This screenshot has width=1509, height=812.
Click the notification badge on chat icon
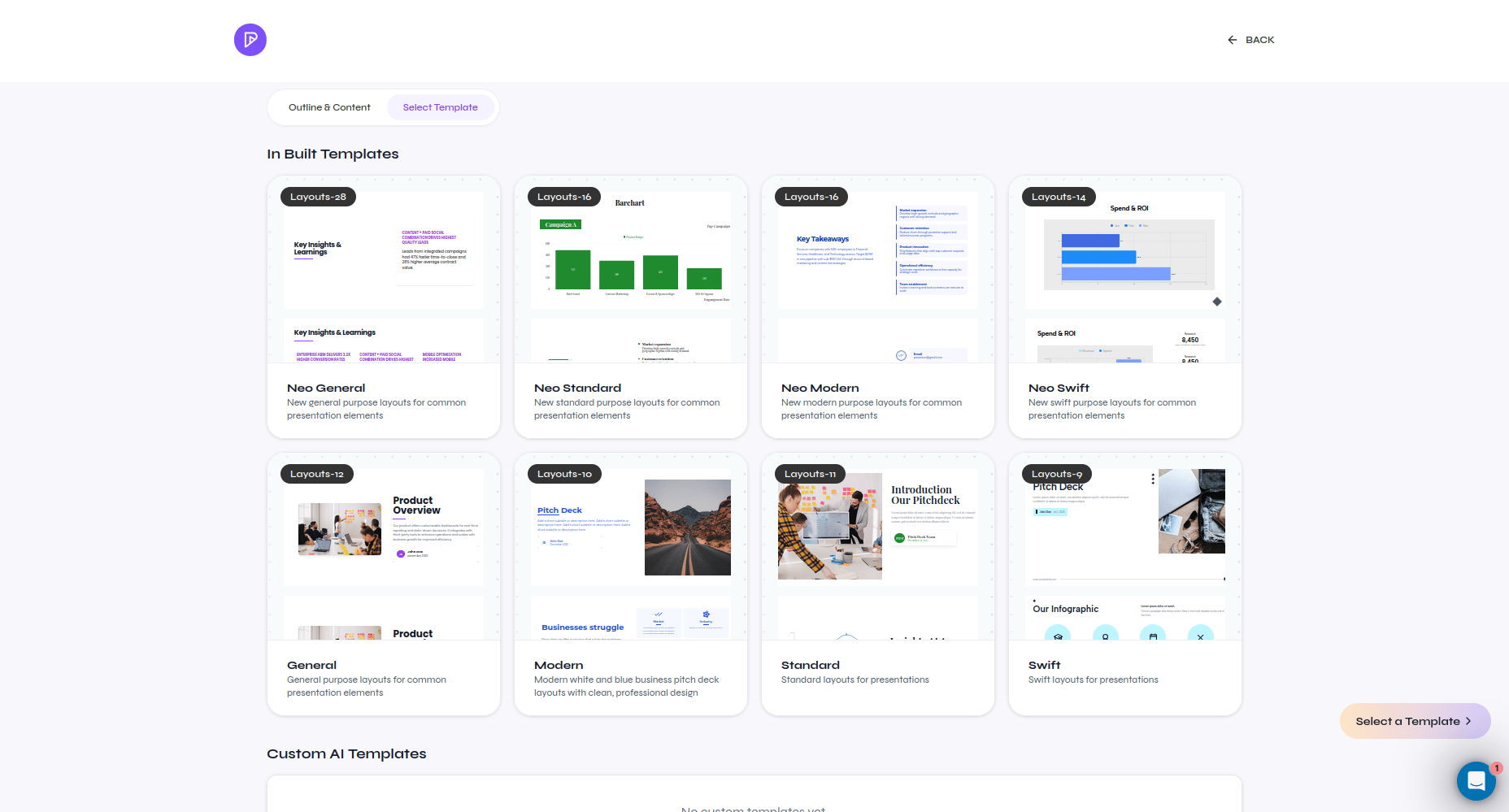coord(1497,768)
